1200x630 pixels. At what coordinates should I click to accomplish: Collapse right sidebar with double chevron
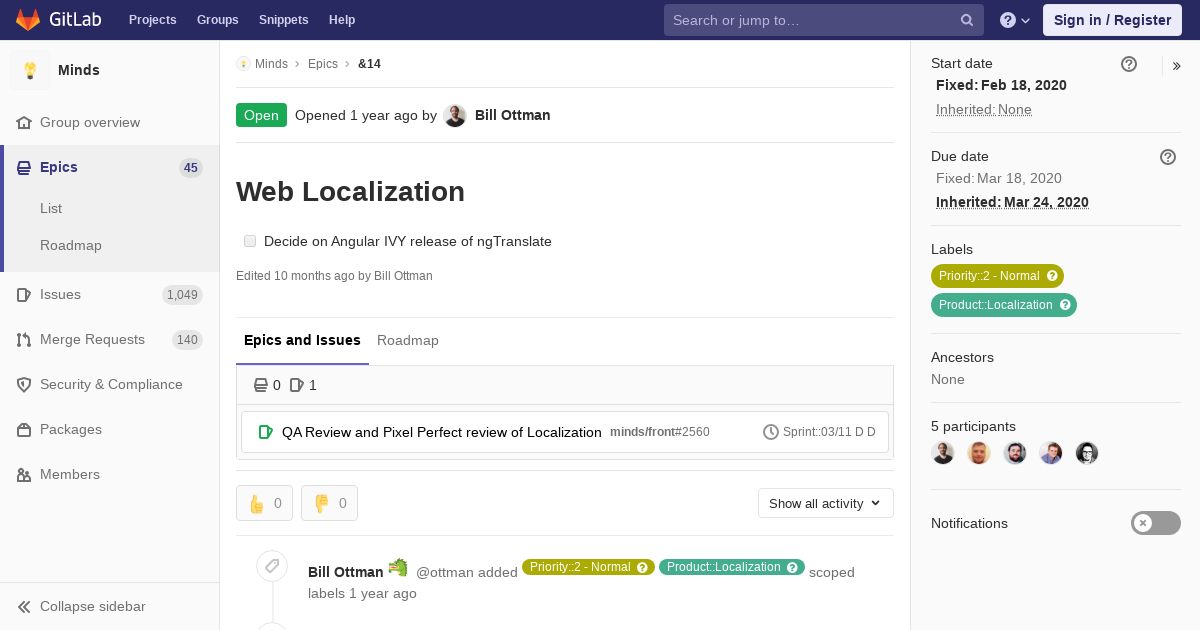(1177, 66)
